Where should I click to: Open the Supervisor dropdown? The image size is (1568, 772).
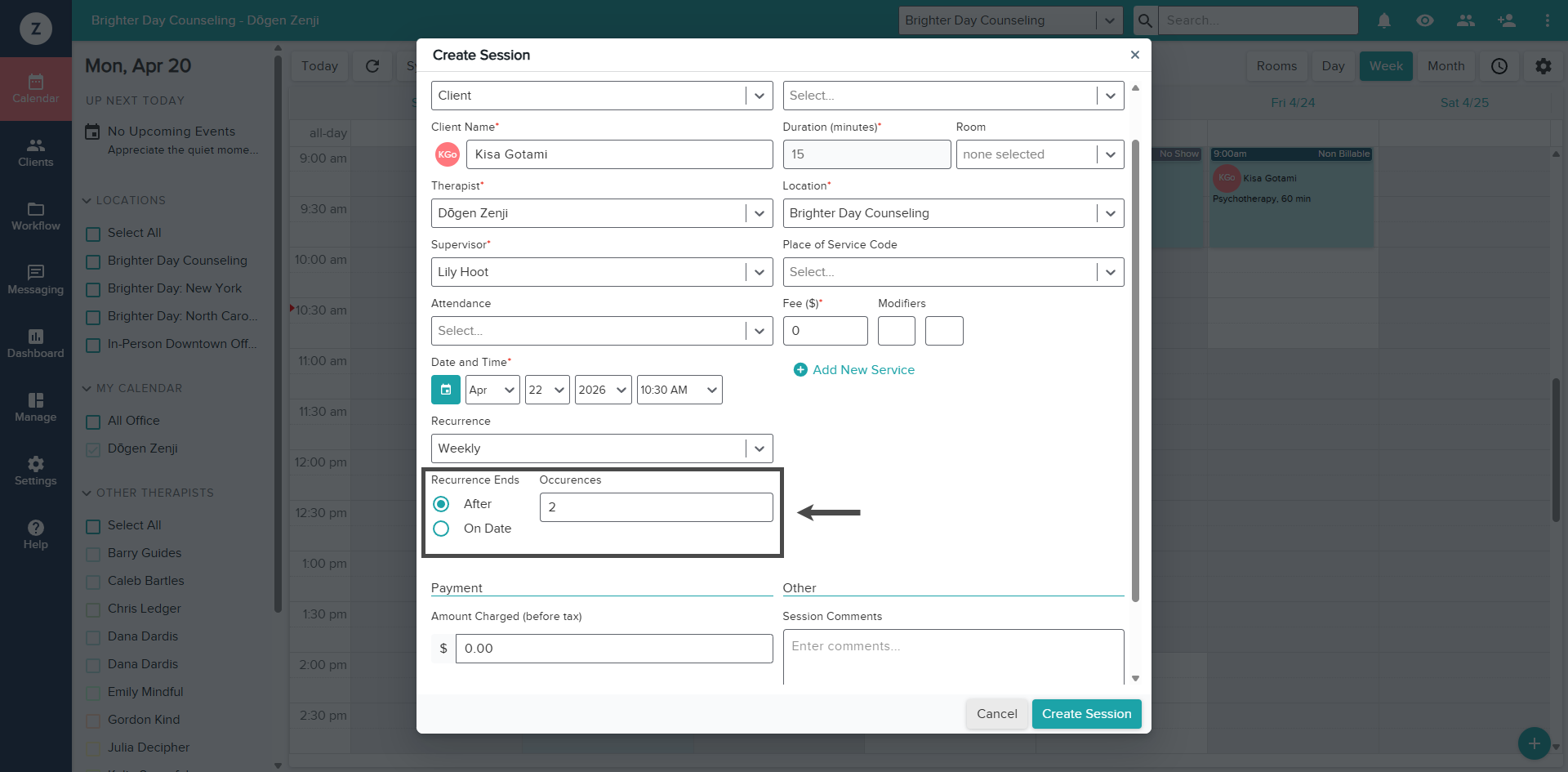pyautogui.click(x=602, y=272)
